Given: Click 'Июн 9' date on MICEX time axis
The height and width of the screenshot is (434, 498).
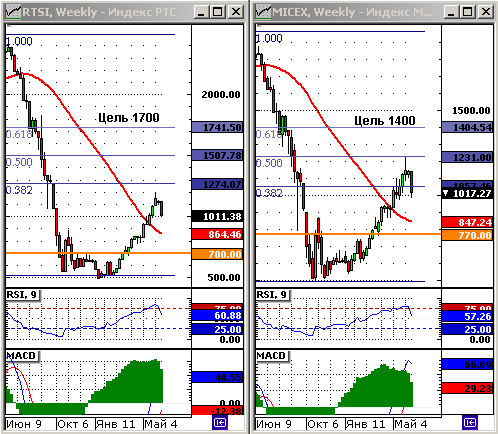Looking at the screenshot, I should (x=274, y=424).
